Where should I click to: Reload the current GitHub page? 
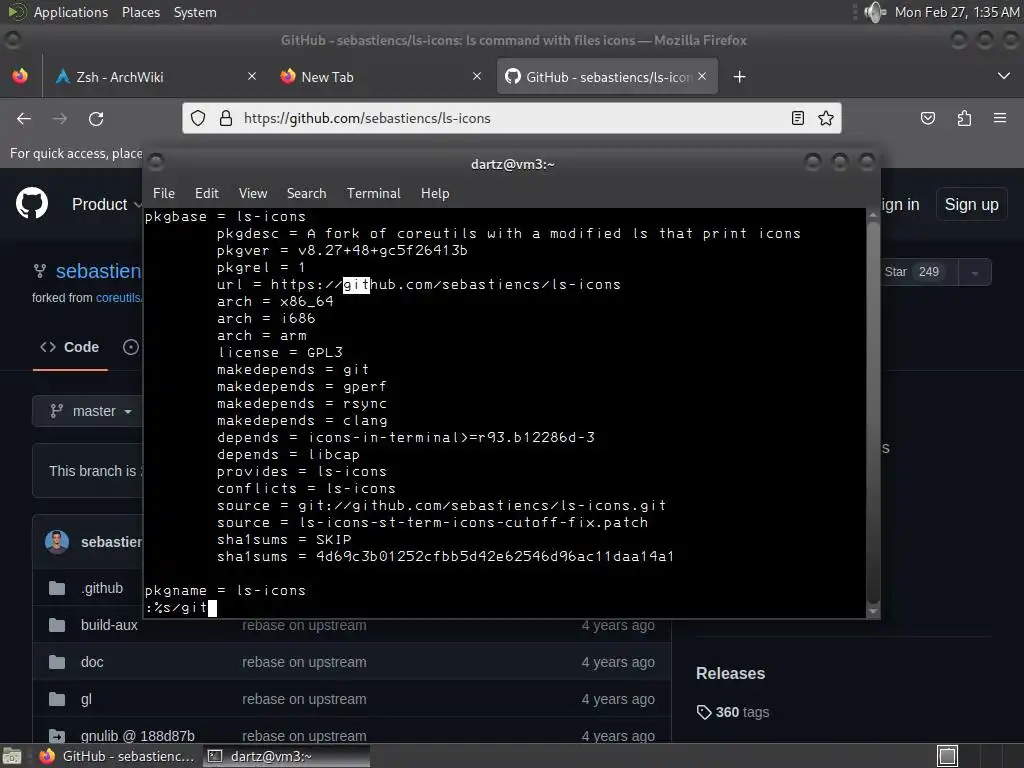[96, 118]
